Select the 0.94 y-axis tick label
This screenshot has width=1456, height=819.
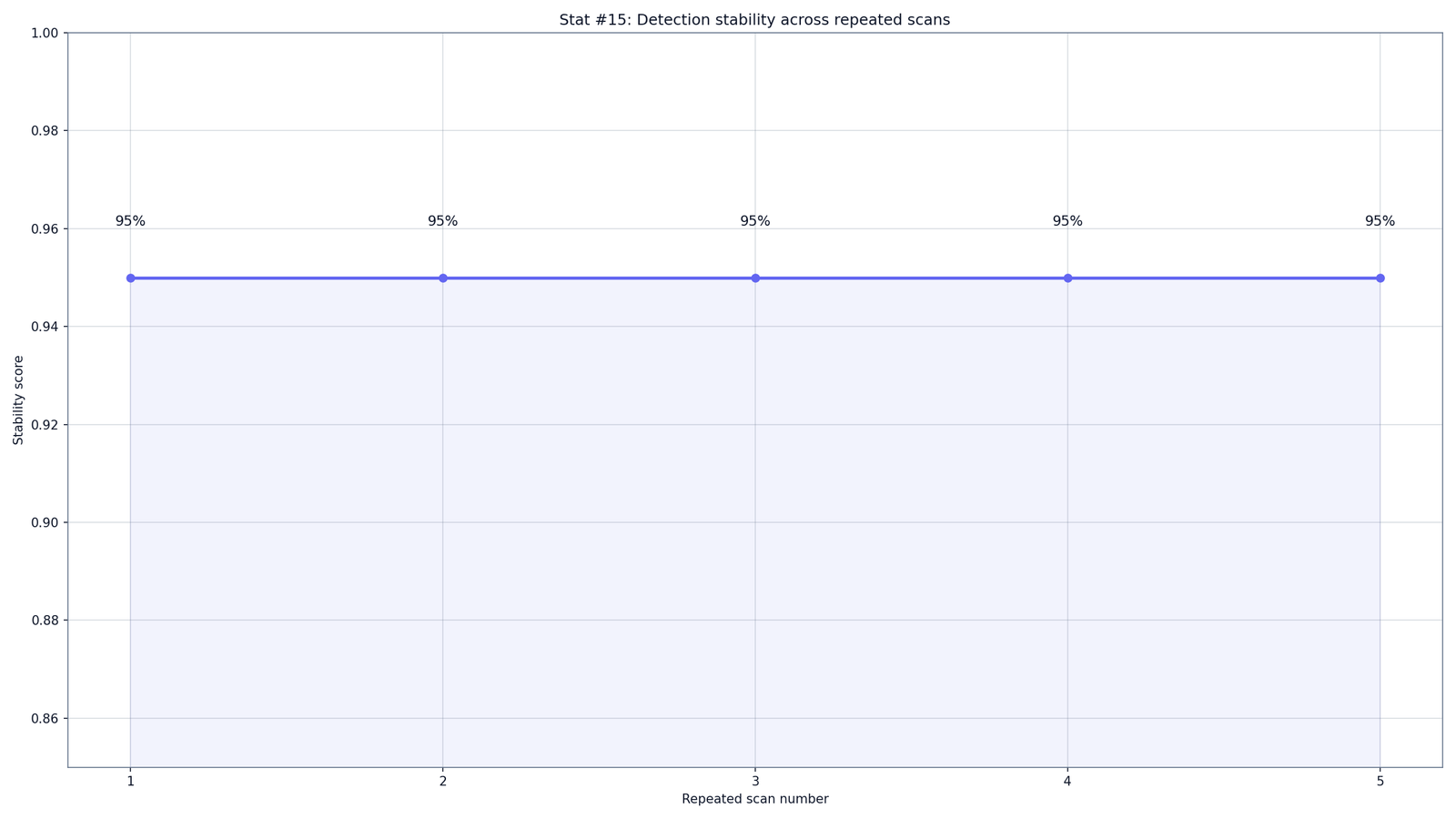tap(45, 327)
